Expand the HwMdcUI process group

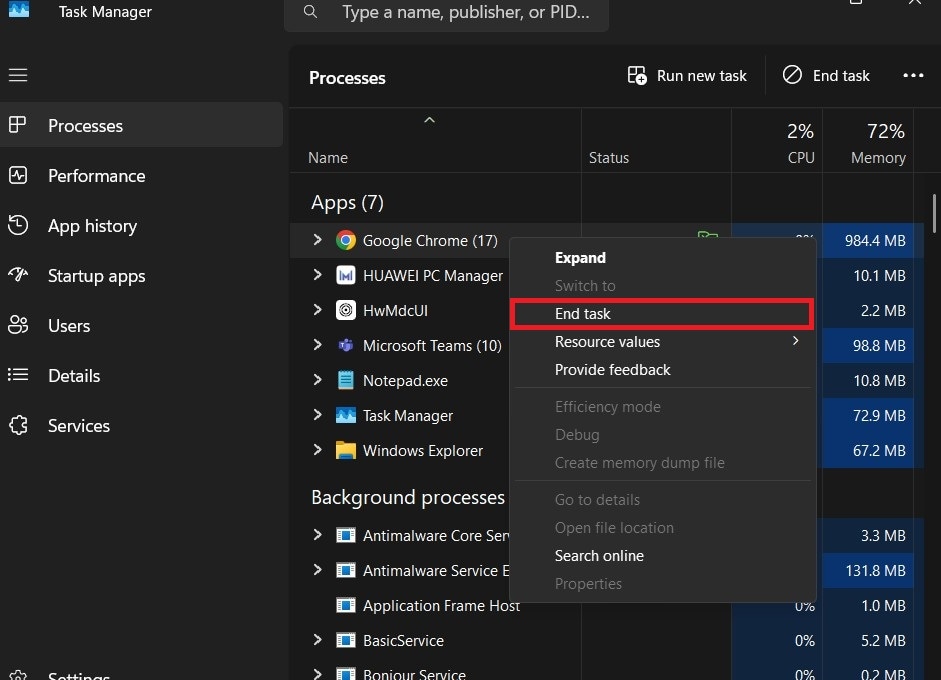coord(317,309)
